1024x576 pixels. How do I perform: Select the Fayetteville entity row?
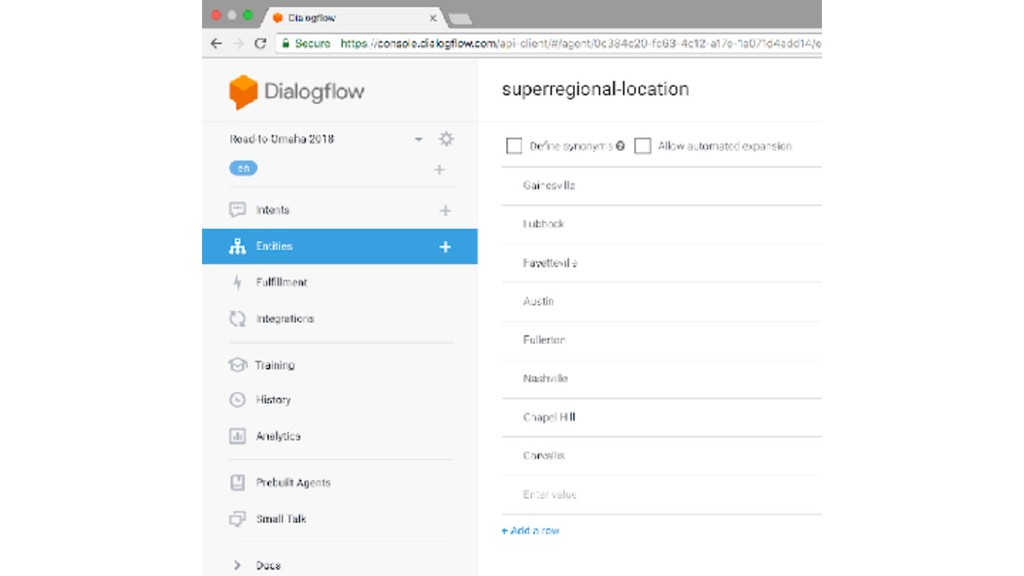(x=662, y=263)
